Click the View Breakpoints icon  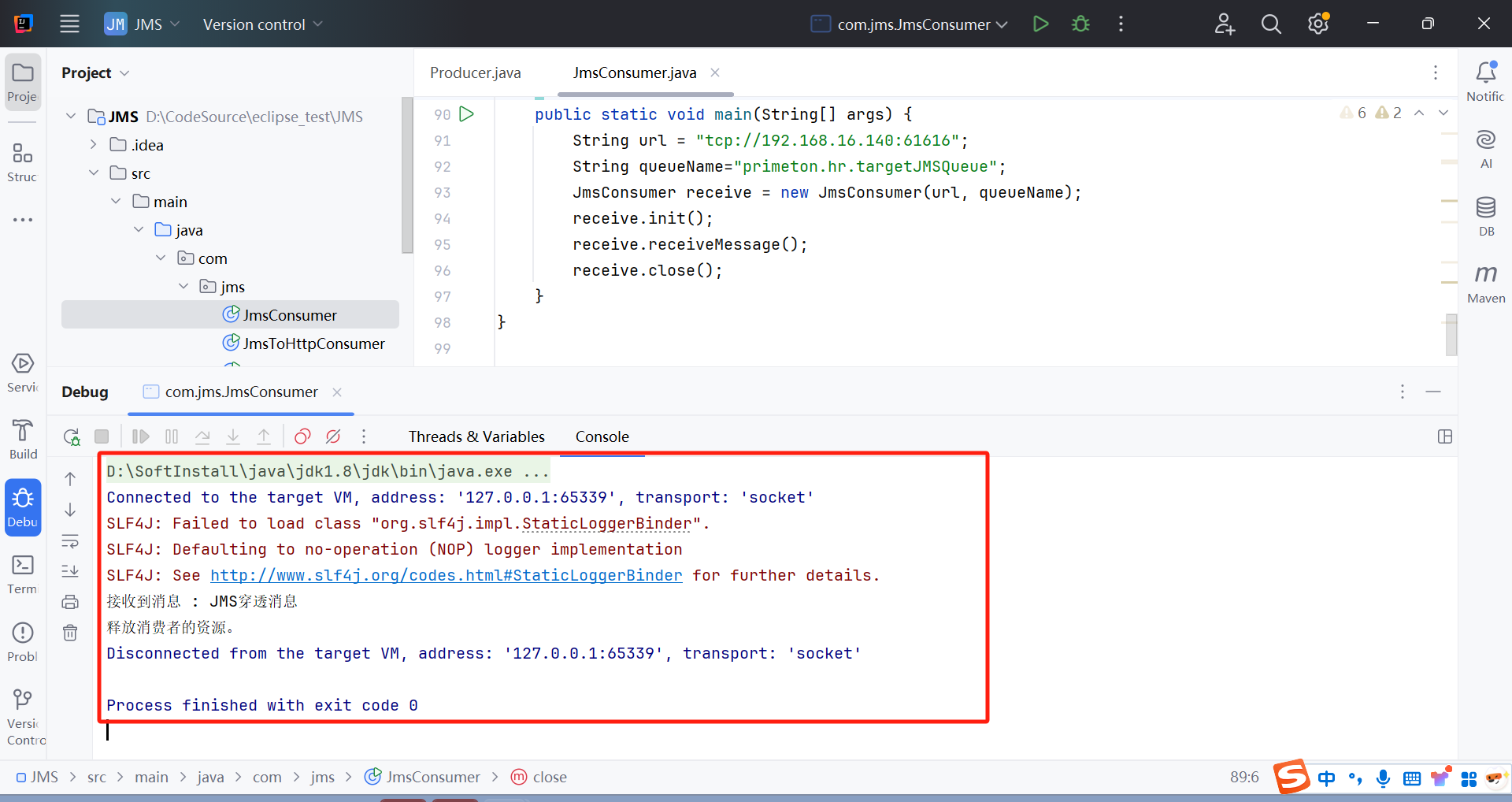[302, 436]
